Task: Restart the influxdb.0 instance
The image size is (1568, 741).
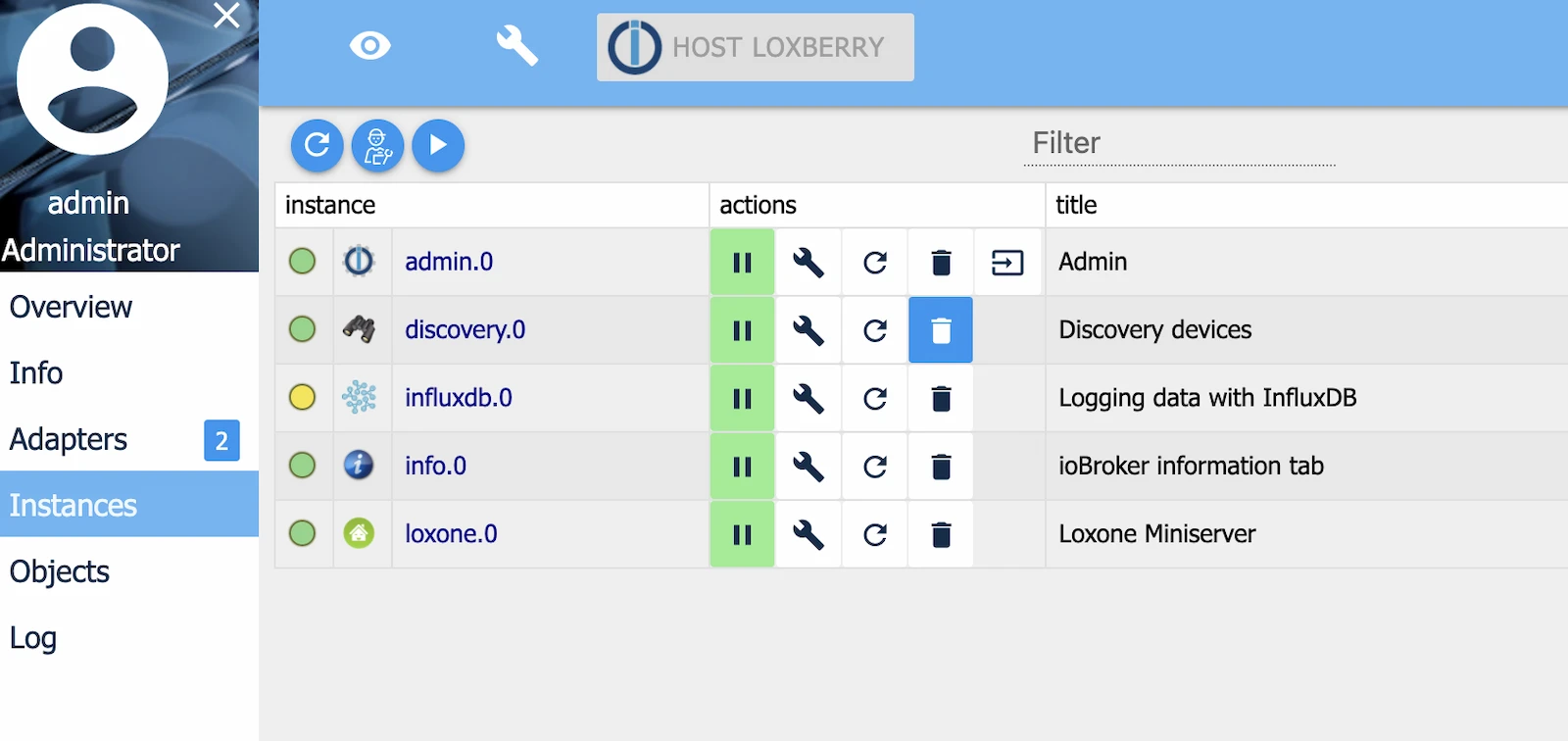Action: coord(875,398)
